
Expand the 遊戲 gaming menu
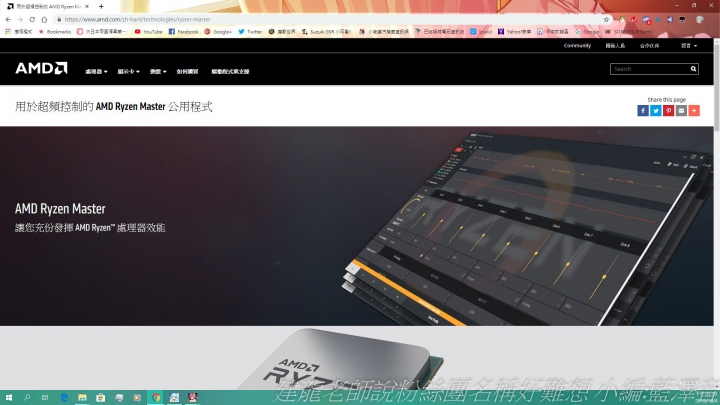(158, 72)
